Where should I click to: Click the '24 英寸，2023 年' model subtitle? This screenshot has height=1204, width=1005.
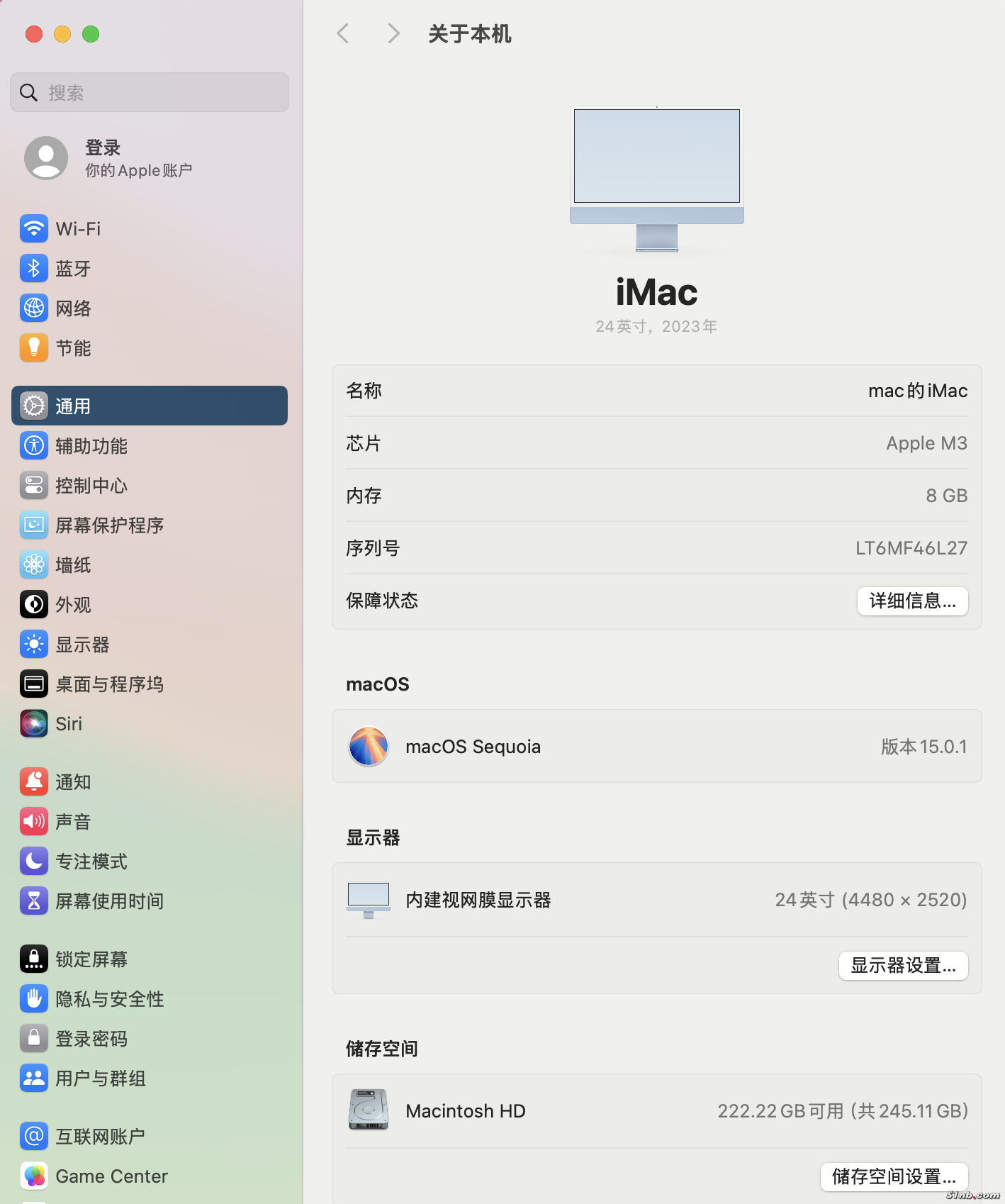click(657, 326)
